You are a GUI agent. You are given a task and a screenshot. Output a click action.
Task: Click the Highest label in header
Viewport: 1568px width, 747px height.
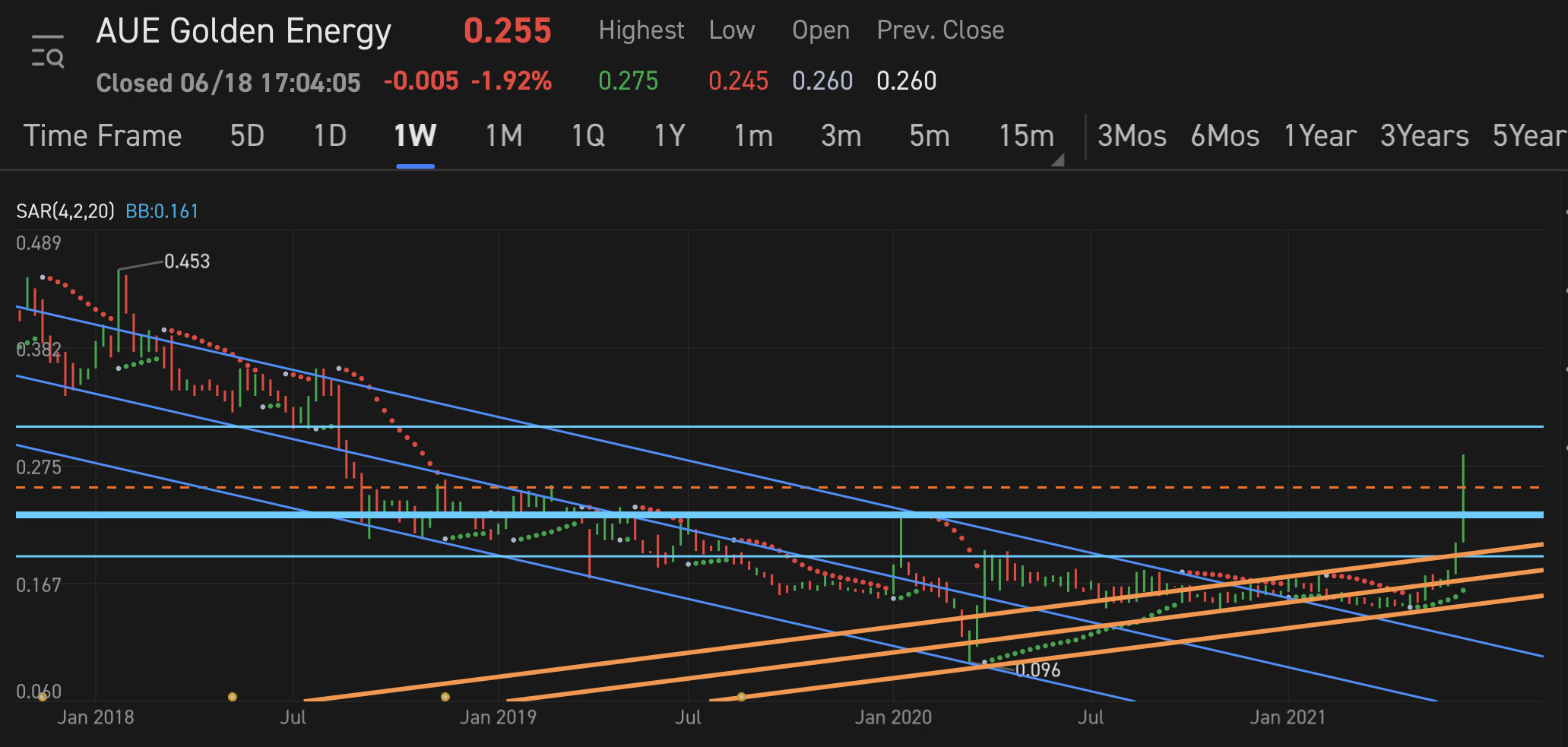click(x=641, y=30)
